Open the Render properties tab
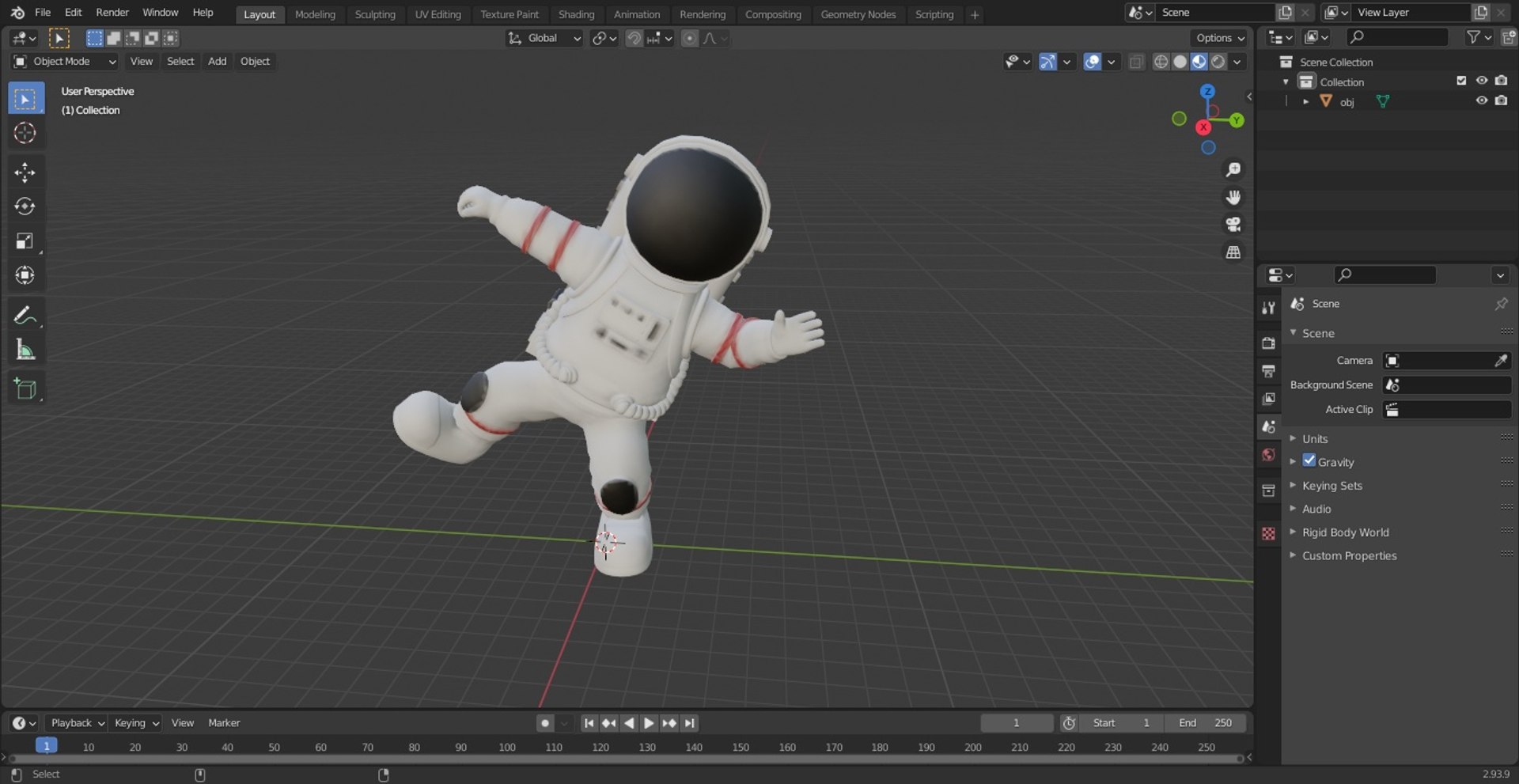The width and height of the screenshot is (1519, 784). pyautogui.click(x=1268, y=343)
